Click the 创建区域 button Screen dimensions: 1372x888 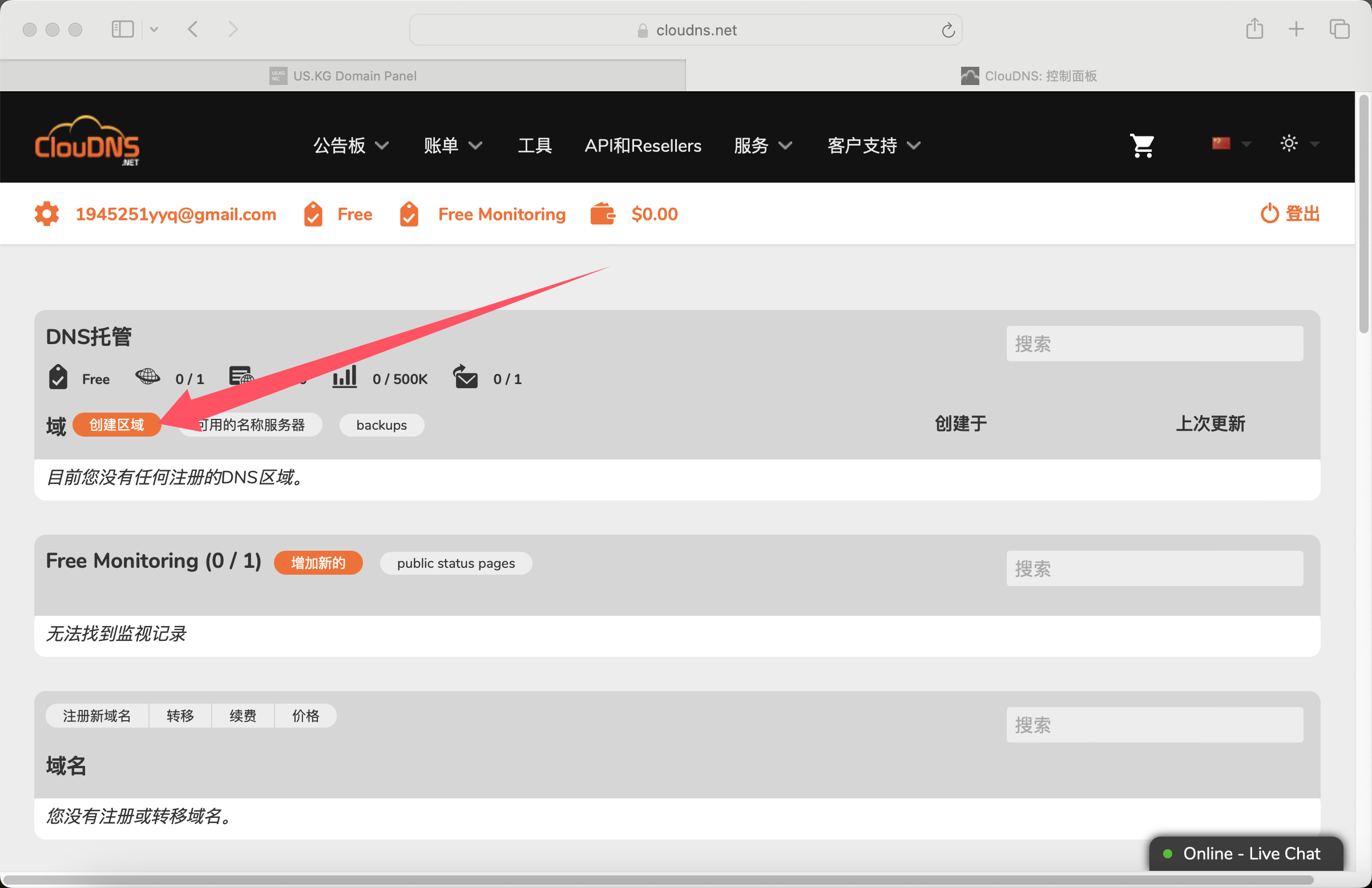116,425
